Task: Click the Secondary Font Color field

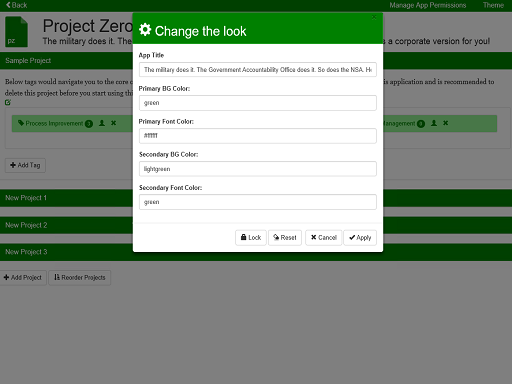Action: [x=258, y=202]
